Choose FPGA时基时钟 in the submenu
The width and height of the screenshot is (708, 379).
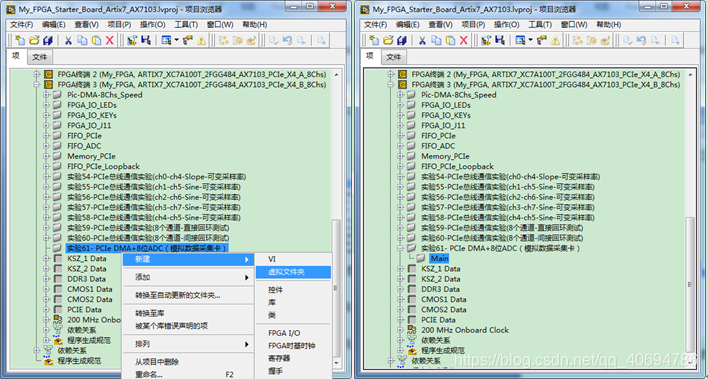(293, 346)
